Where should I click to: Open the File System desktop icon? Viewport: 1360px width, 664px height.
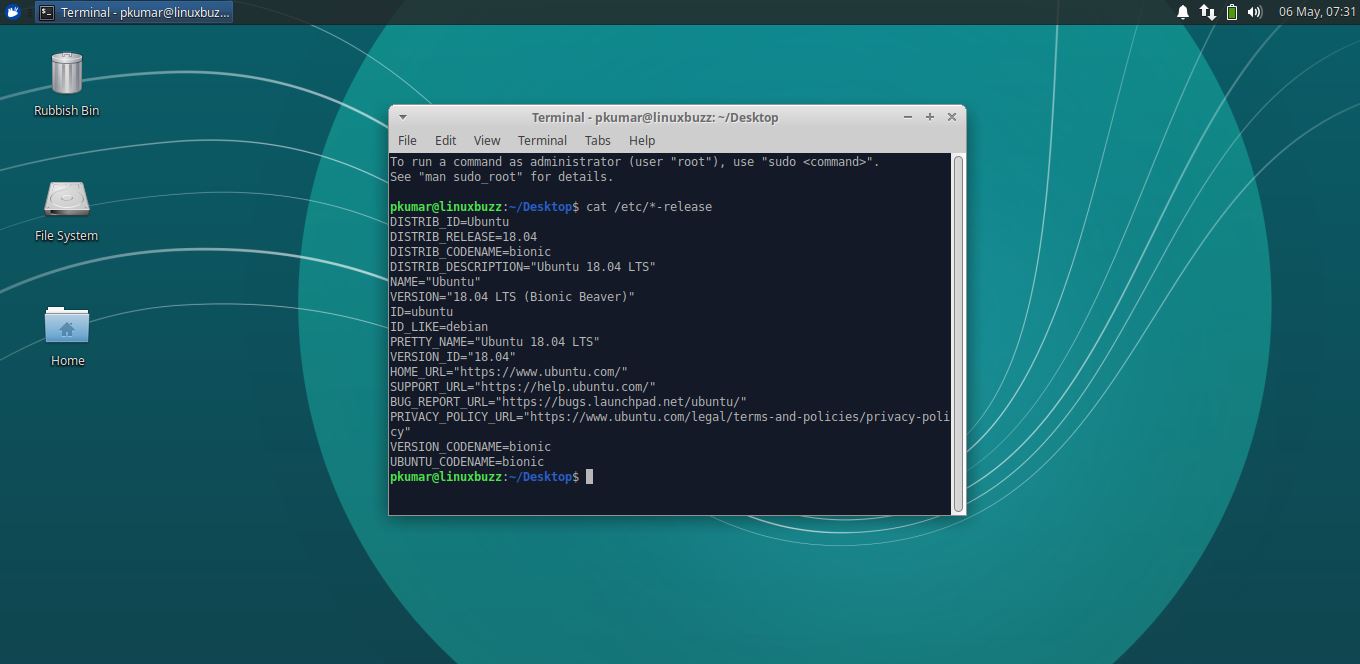coord(67,210)
